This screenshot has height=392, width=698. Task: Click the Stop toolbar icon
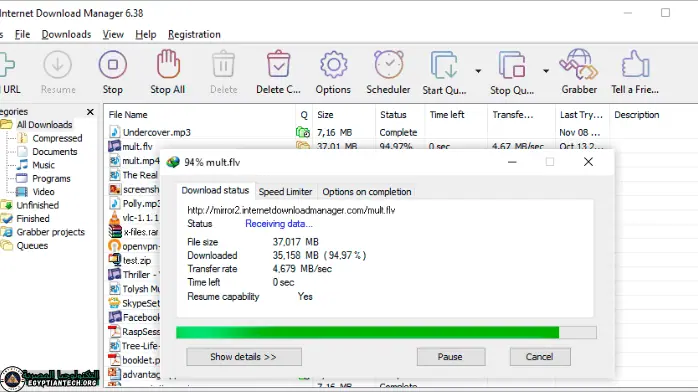[x=113, y=65]
